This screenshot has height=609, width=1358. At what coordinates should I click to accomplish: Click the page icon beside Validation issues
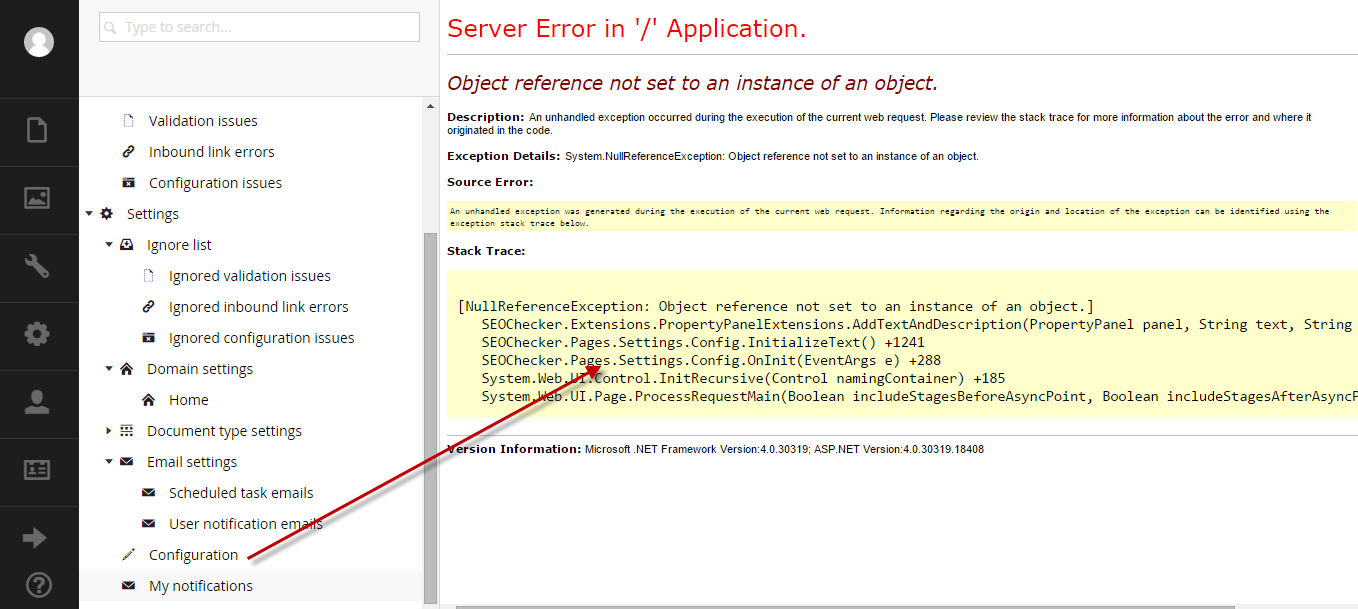pyautogui.click(x=128, y=121)
